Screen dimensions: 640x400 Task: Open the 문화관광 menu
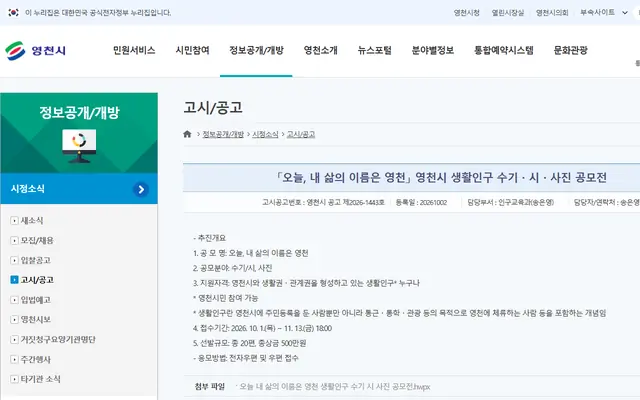[571, 50]
